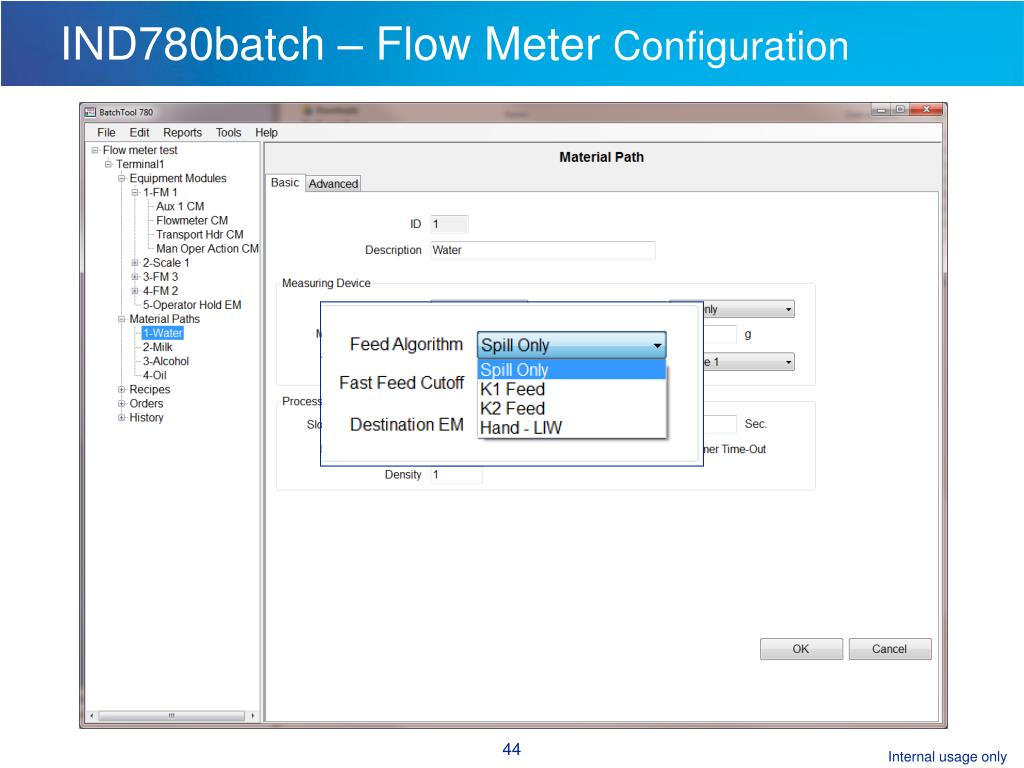This screenshot has width=1024, height=768.
Task: Expand the Orders node
Action: (x=121, y=404)
